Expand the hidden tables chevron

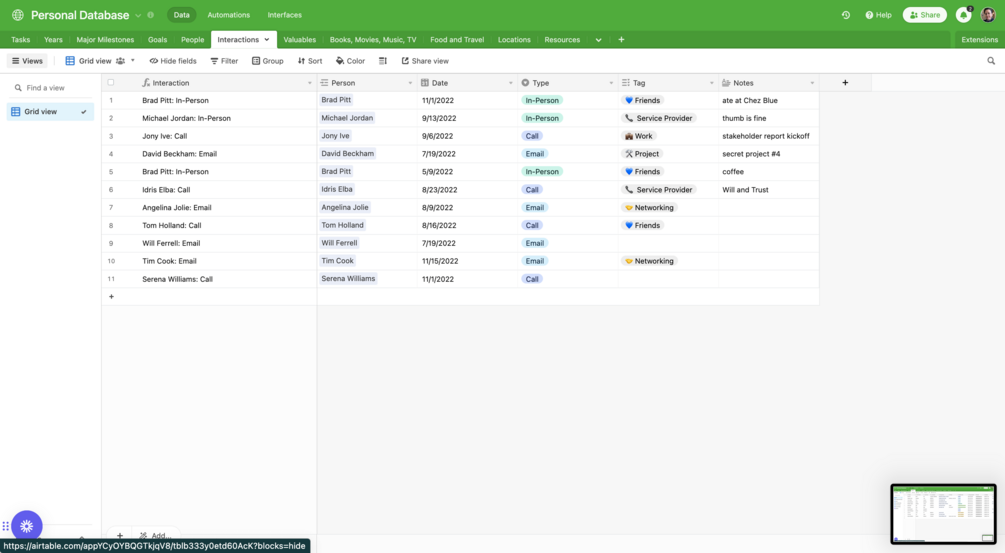[599, 40]
